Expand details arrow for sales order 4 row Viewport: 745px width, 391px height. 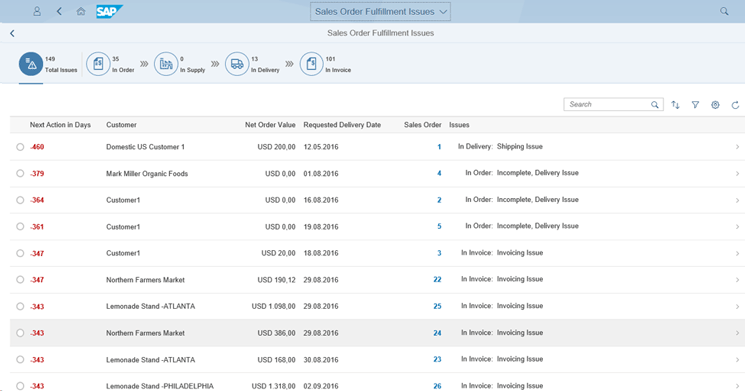(x=737, y=173)
